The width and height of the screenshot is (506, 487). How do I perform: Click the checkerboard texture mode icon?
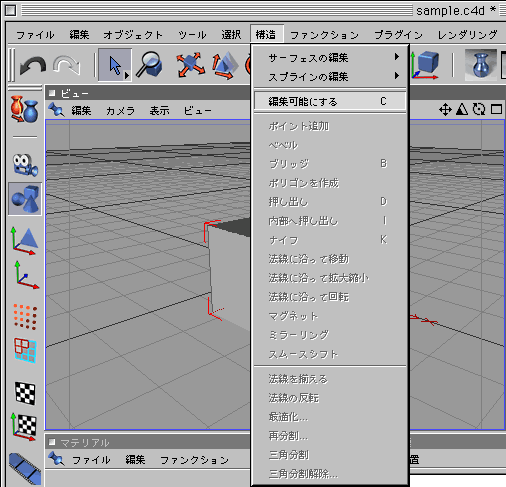tap(25, 393)
